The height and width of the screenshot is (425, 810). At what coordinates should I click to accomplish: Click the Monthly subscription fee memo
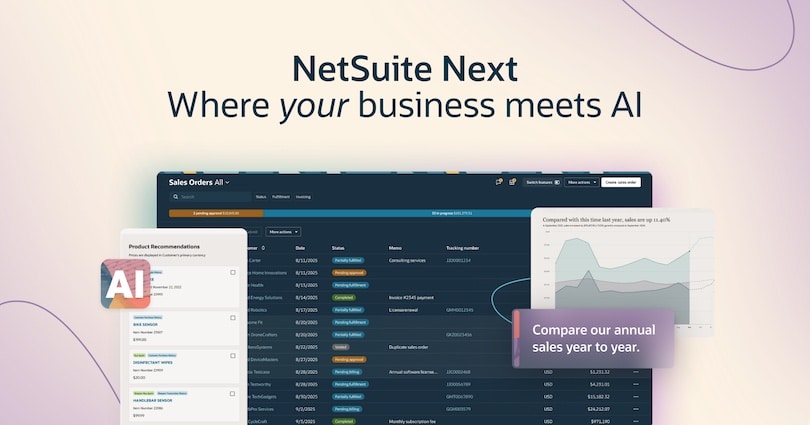[412, 421]
